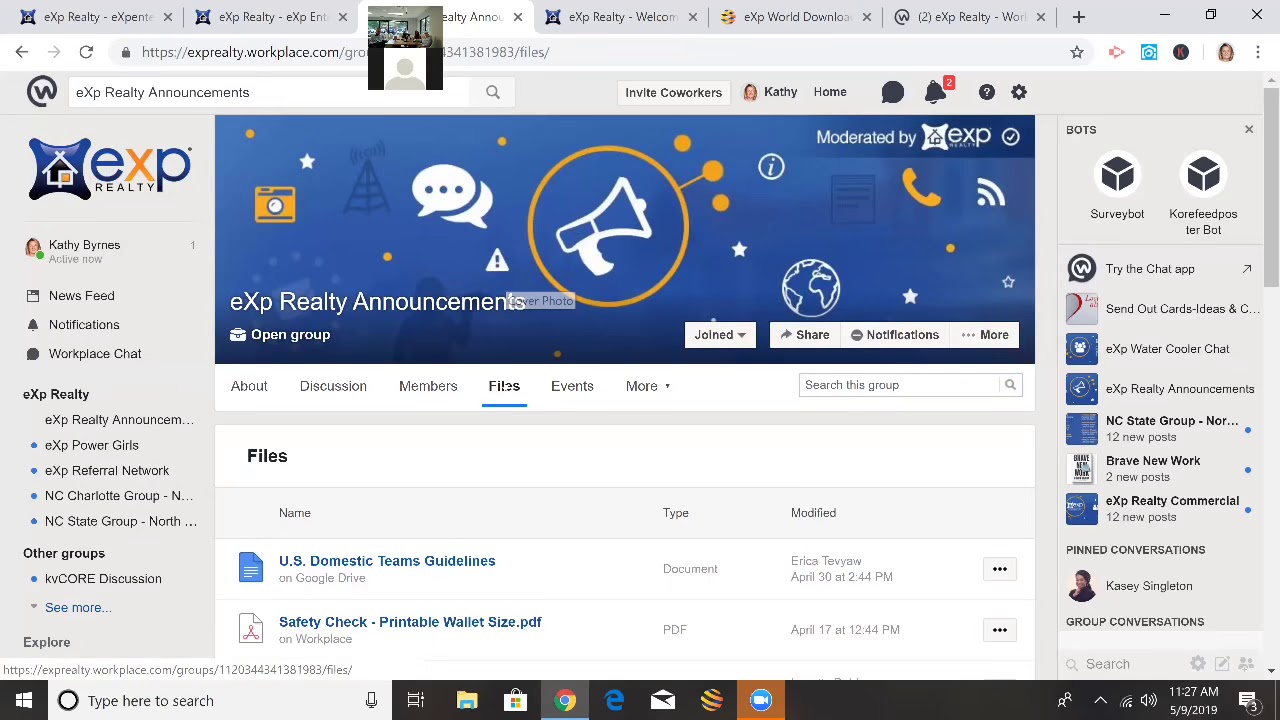Open Microsoft Edge in taskbar
Viewport: 1280px width, 720px height.
click(x=614, y=700)
